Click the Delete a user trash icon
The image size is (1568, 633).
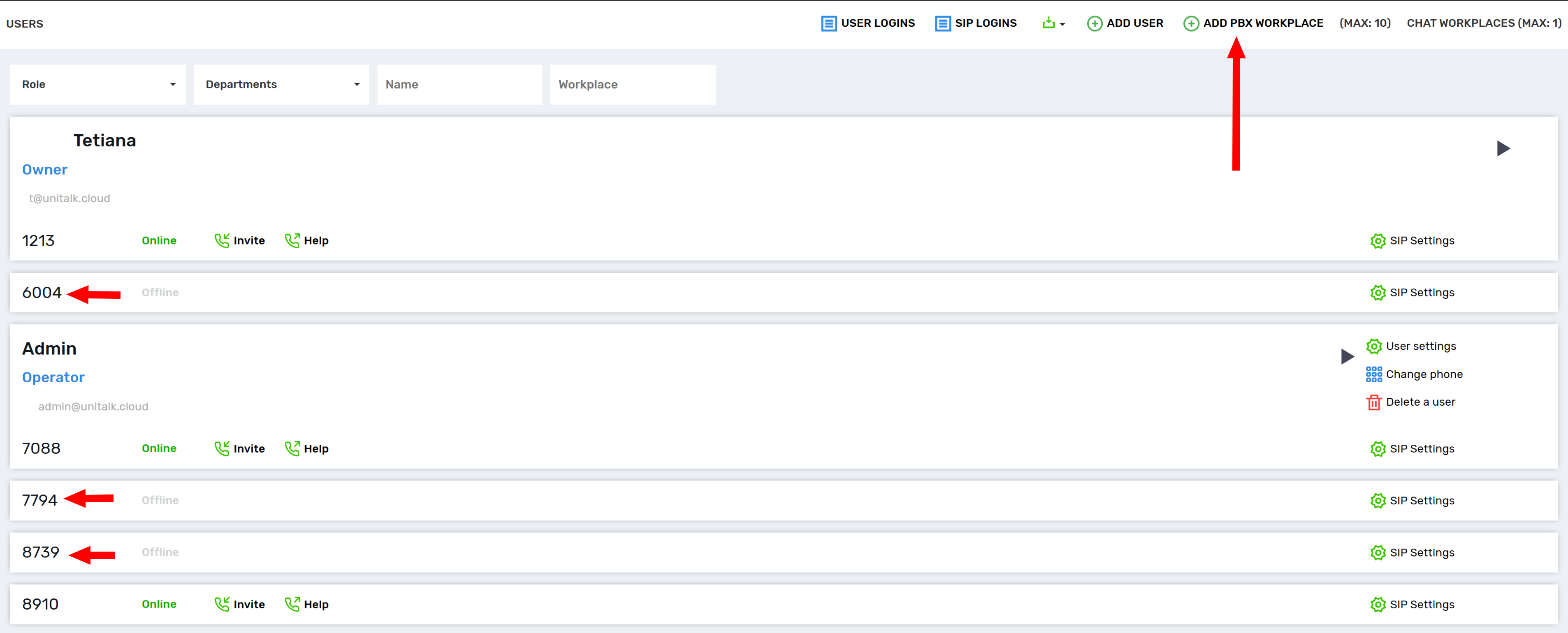click(x=1374, y=402)
